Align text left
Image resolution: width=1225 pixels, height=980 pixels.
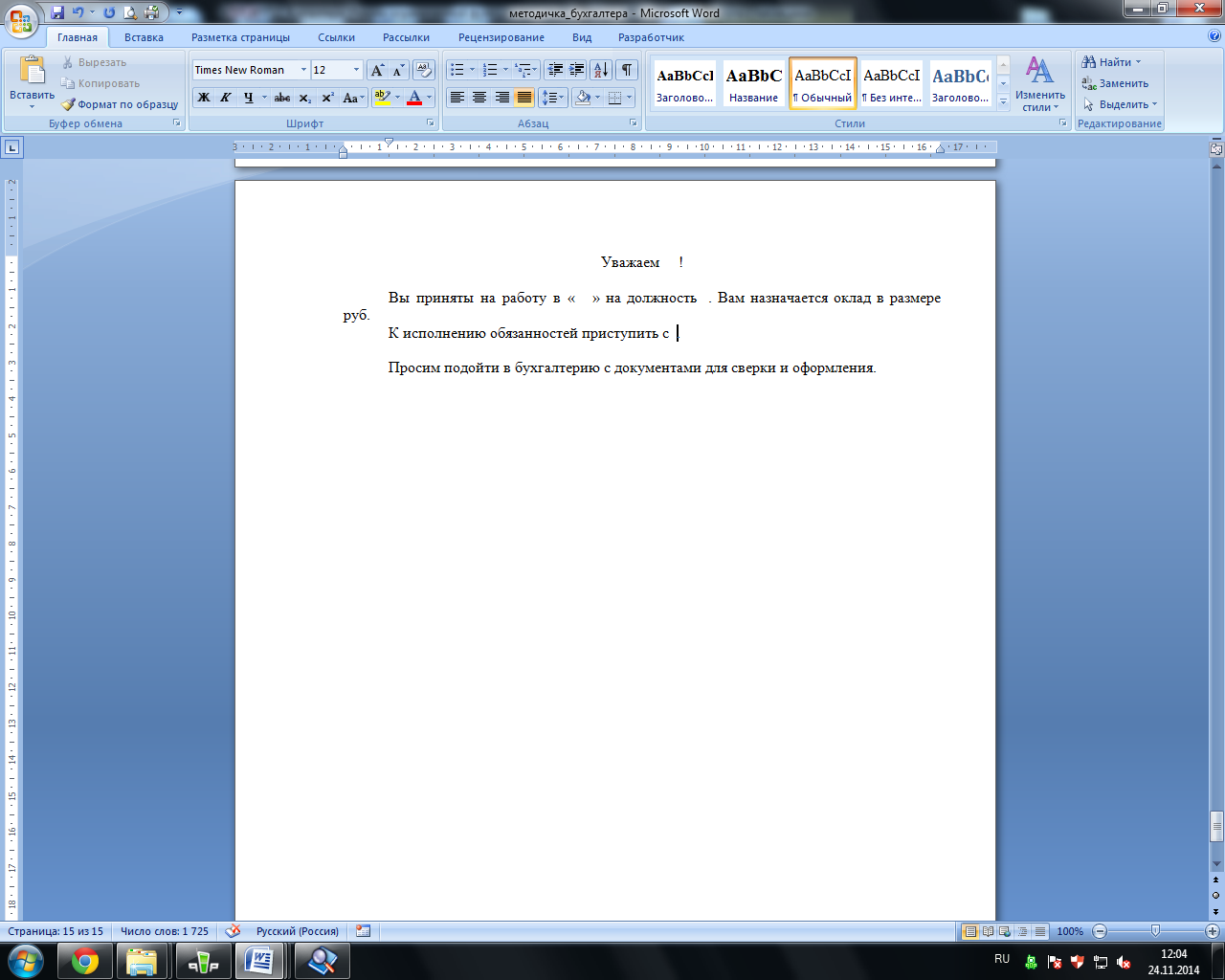pyautogui.click(x=457, y=98)
